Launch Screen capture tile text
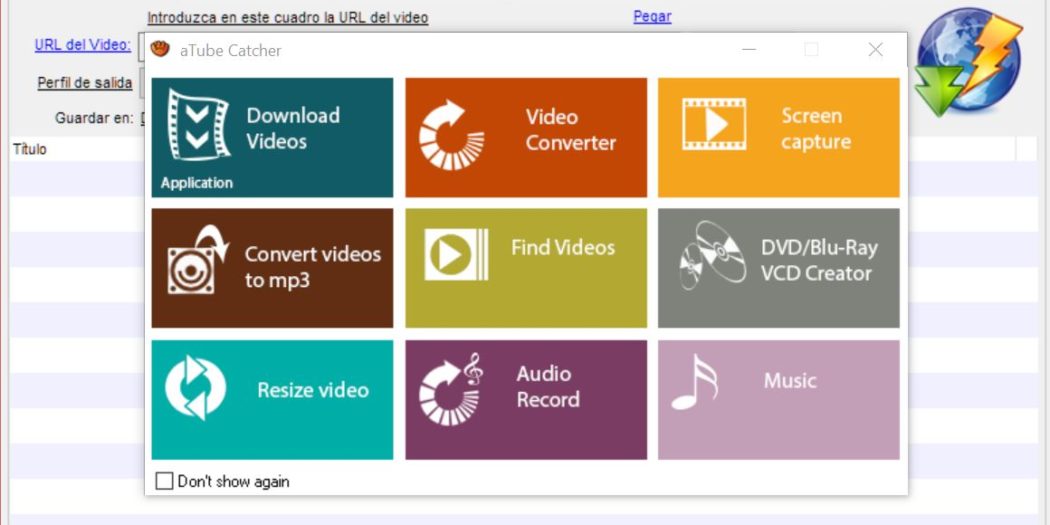 tap(816, 129)
